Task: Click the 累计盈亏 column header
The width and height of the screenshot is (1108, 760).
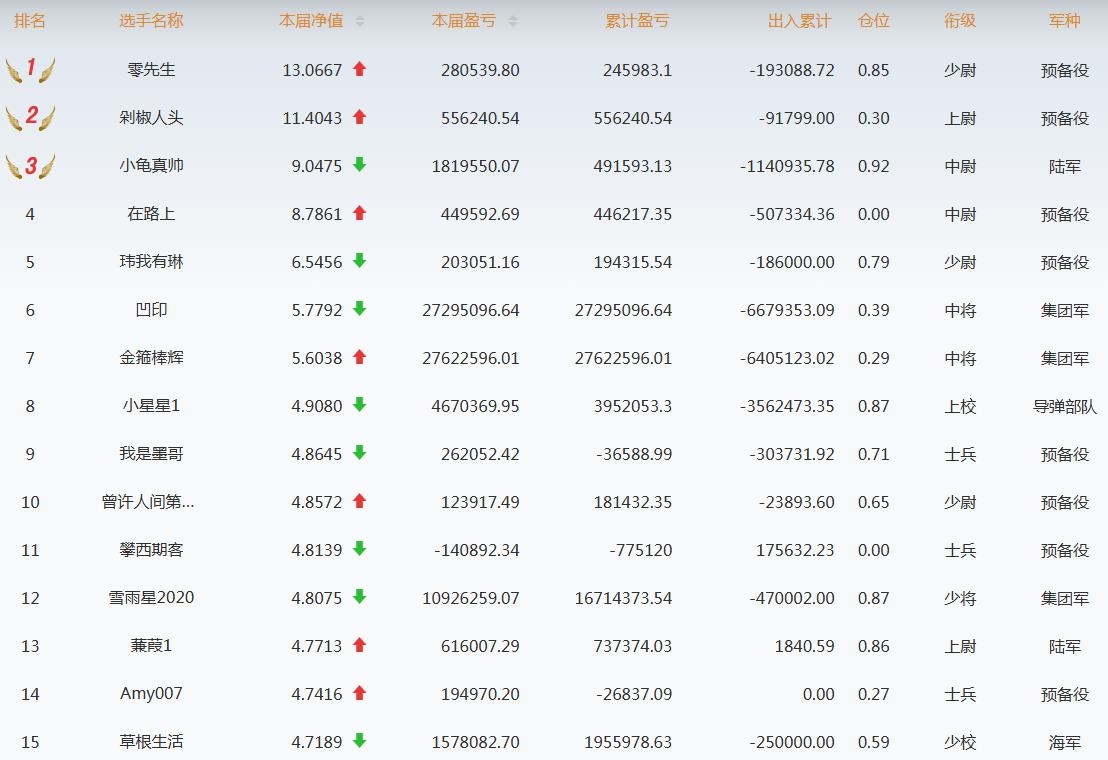Action: (x=637, y=21)
